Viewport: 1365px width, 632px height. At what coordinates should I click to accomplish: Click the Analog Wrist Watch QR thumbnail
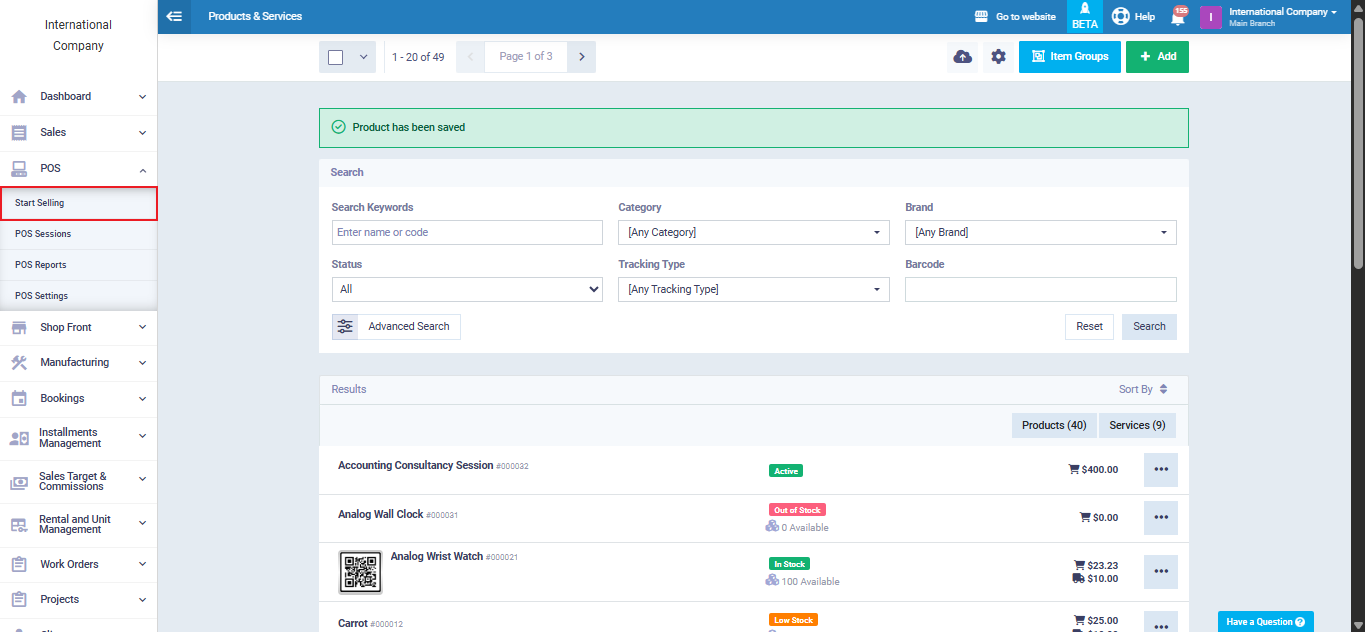click(360, 572)
